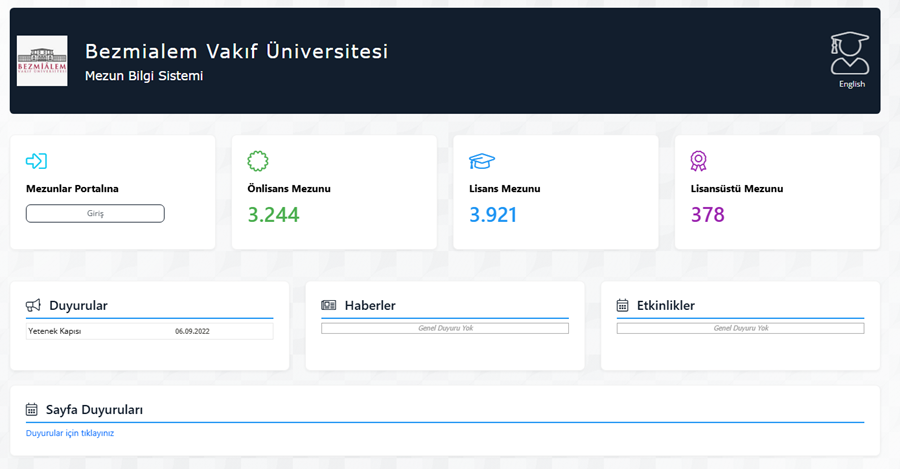This screenshot has height=469, width=900.
Task: Click the purple number 378
Action: (x=708, y=215)
